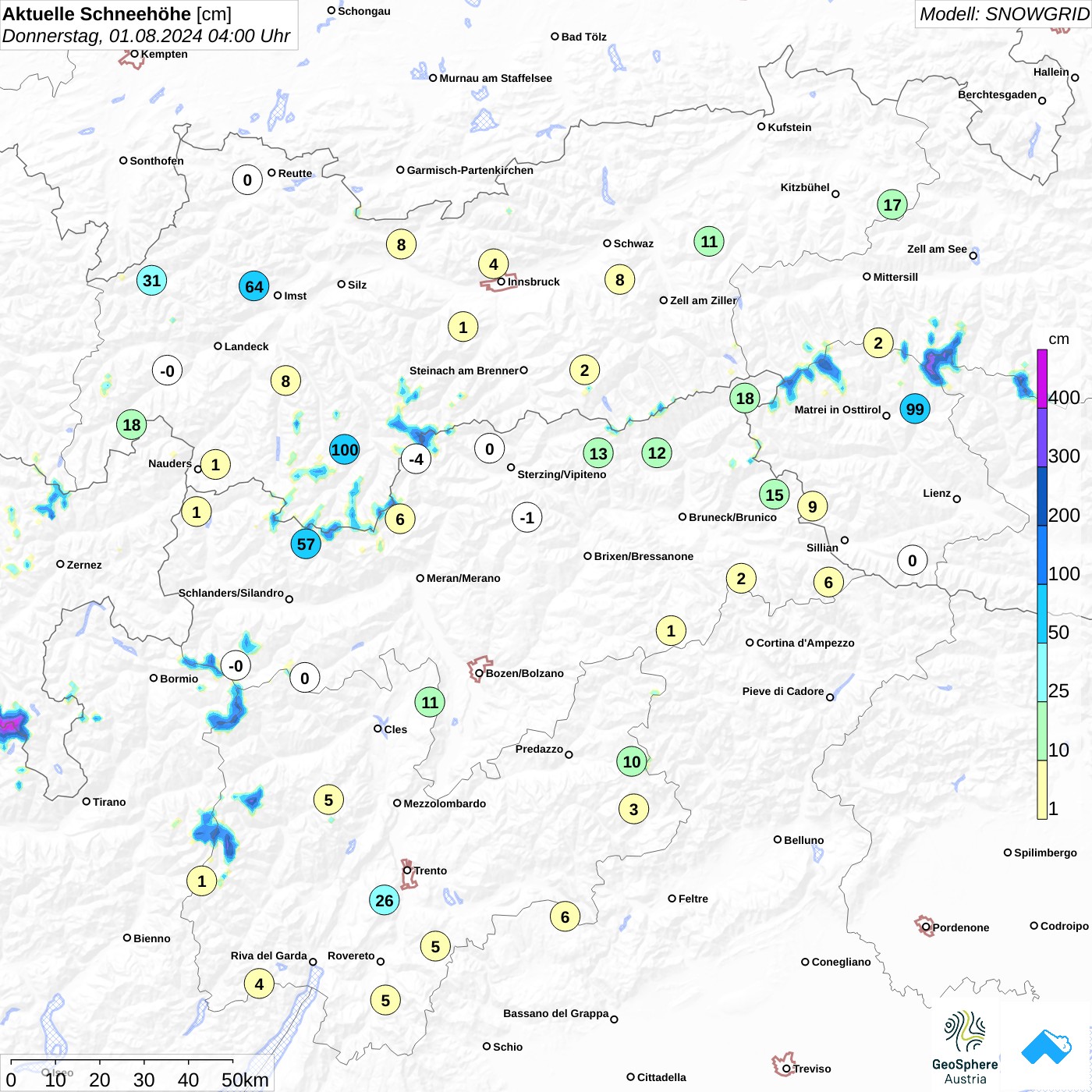Click the Matrei in Osttirol label
This screenshot has width=1092, height=1092.
[x=838, y=409]
